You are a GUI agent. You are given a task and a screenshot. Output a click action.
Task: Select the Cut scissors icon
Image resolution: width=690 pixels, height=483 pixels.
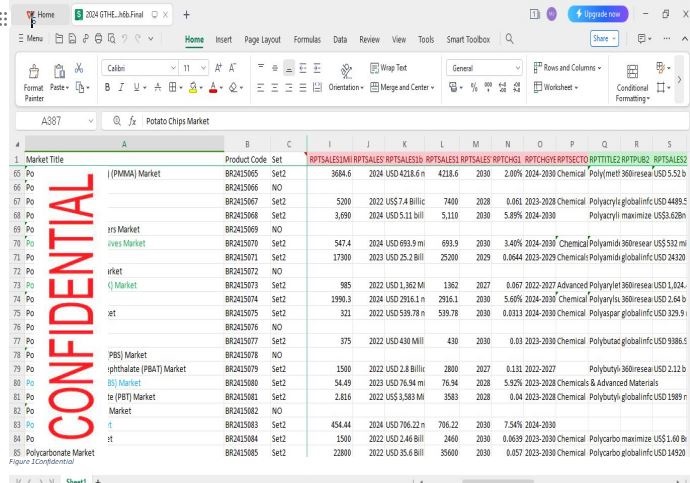[x=79, y=68]
